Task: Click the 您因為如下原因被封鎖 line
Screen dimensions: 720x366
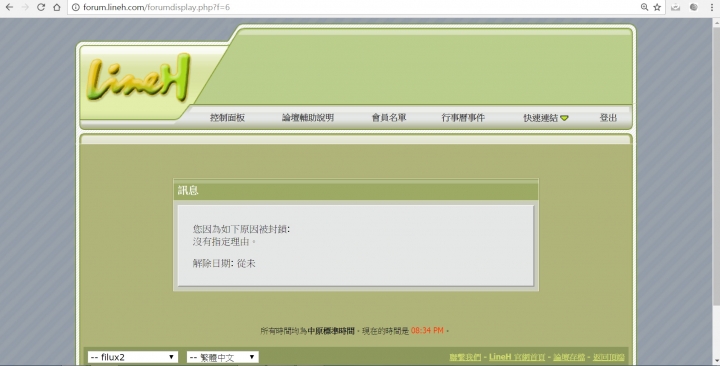Action: (241, 229)
